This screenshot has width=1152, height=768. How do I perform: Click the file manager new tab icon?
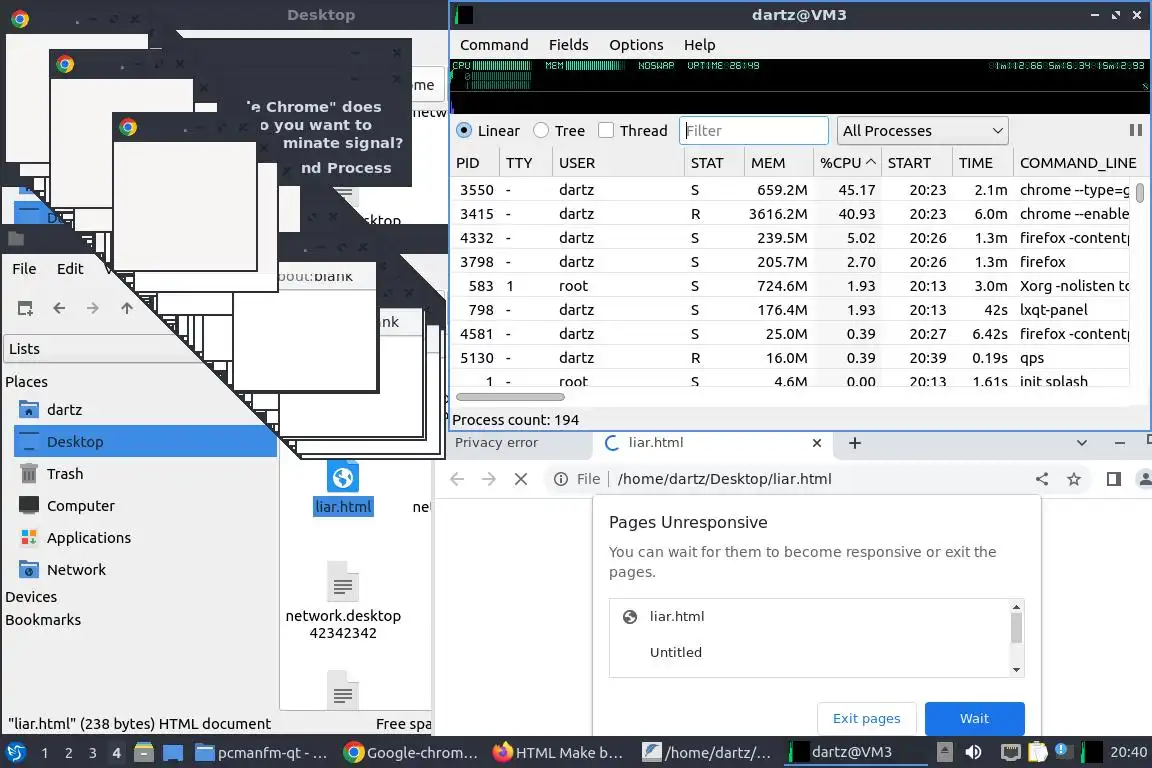tap(25, 308)
